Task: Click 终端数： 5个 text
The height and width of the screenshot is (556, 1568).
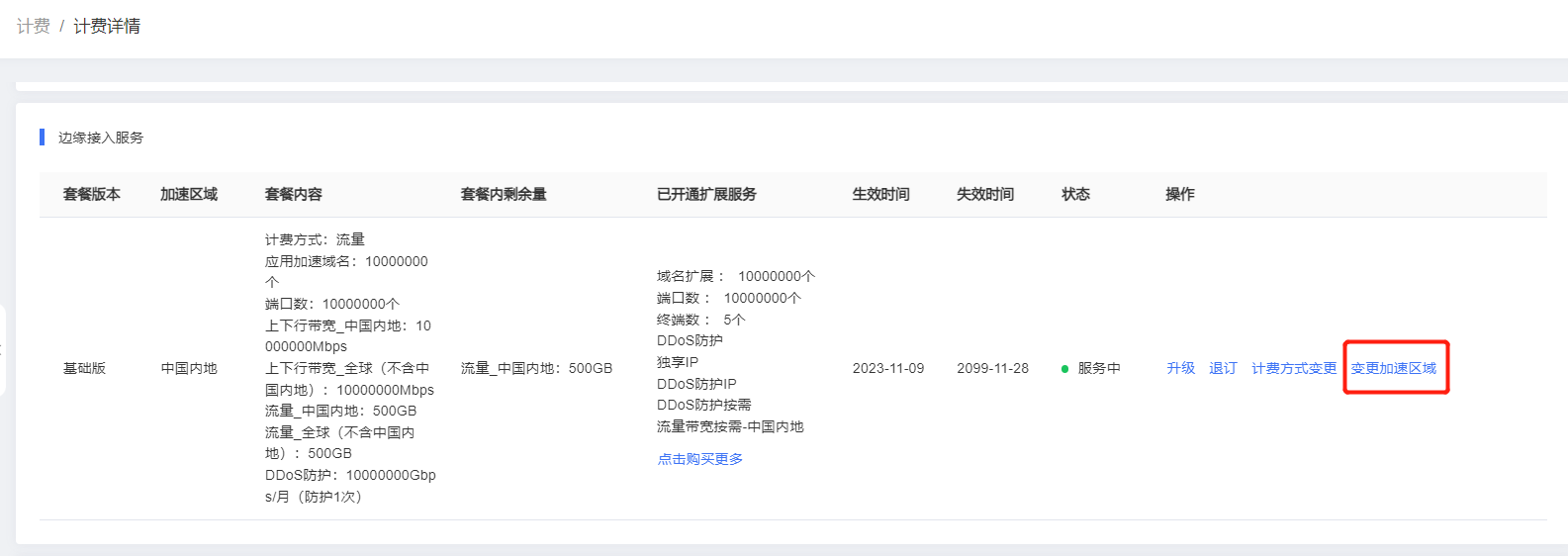Action: (701, 320)
